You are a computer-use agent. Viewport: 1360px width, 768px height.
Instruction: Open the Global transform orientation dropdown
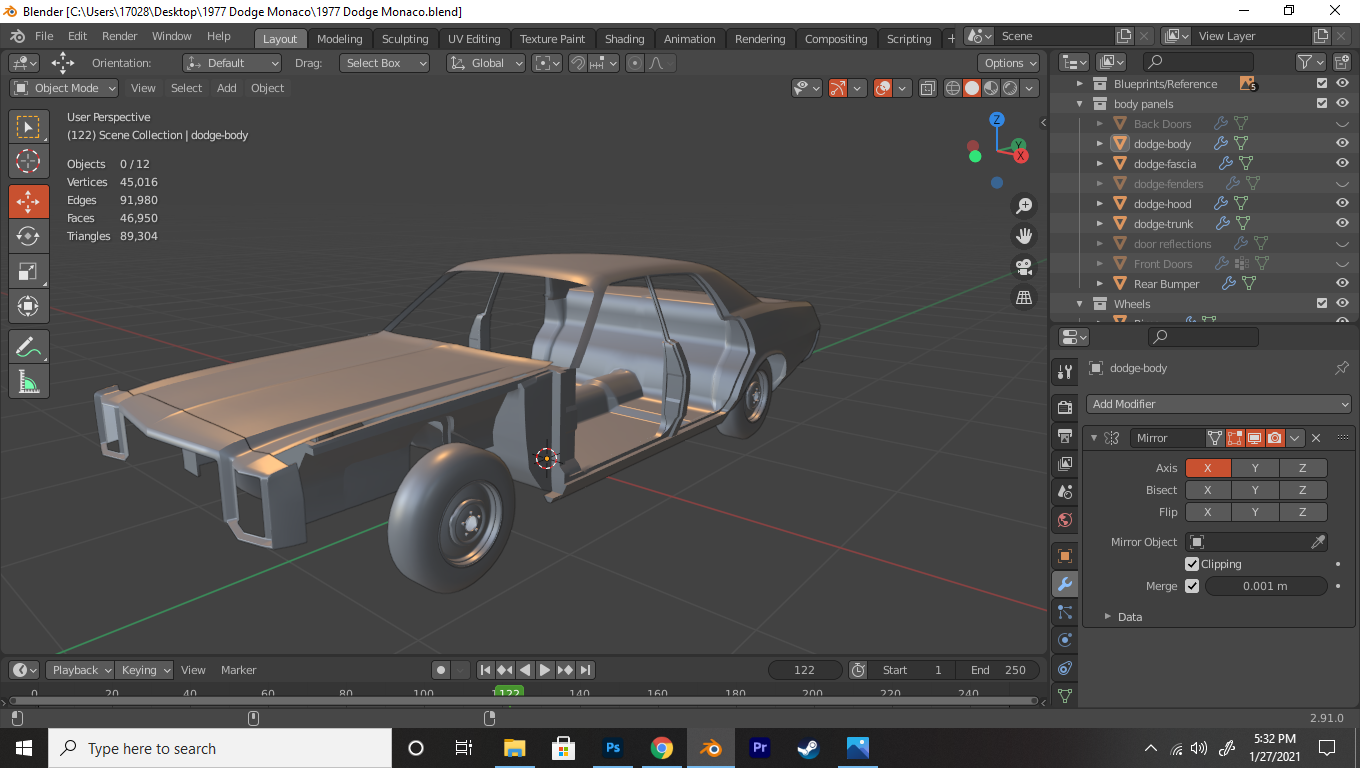tap(486, 63)
